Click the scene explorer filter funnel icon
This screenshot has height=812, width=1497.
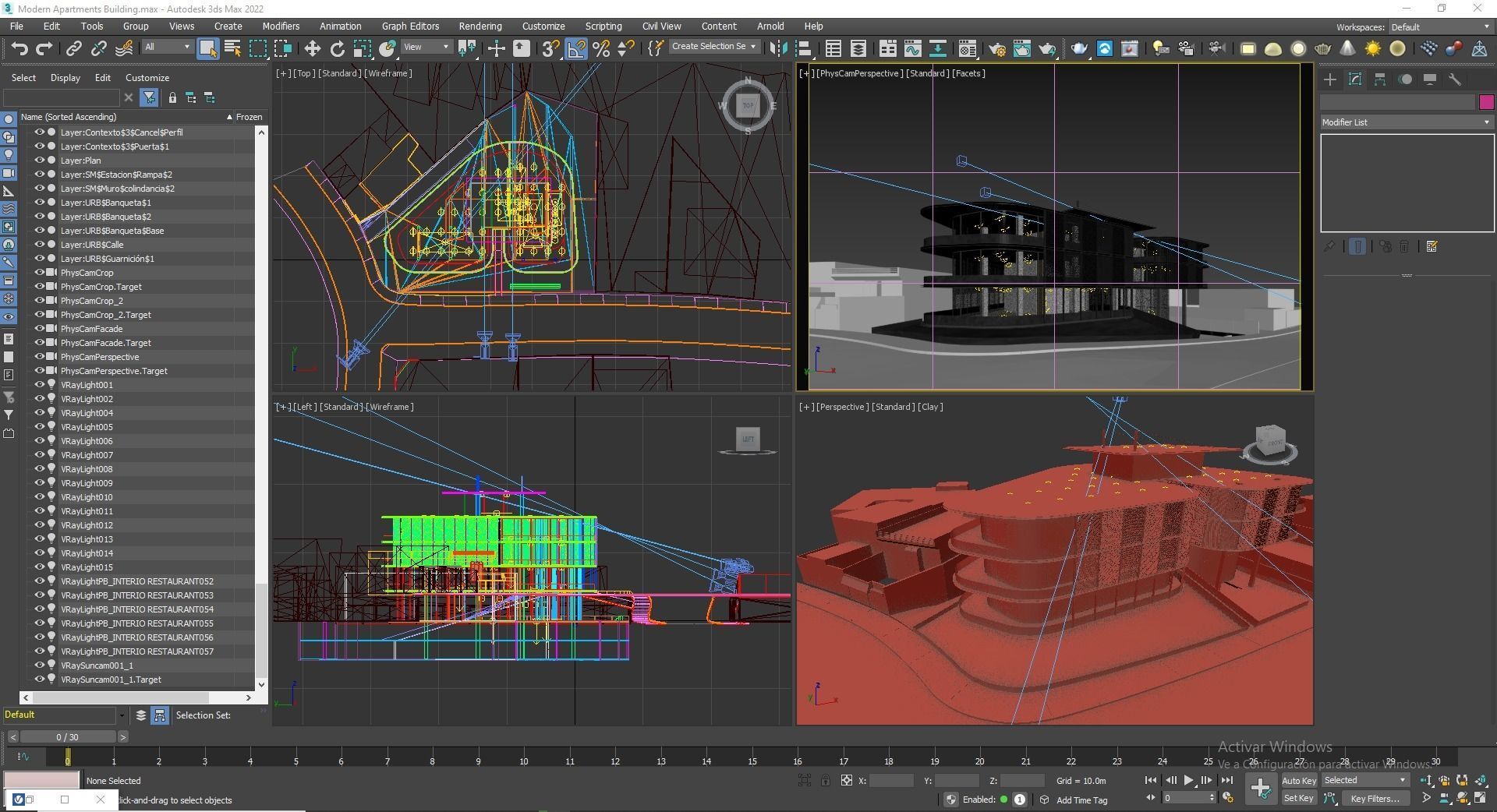[149, 97]
